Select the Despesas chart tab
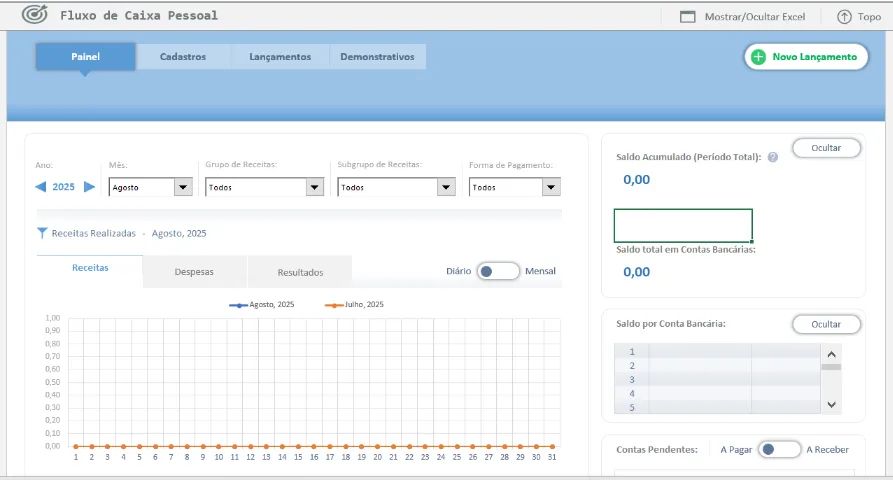Viewport: 893px width, 480px height. pos(194,272)
